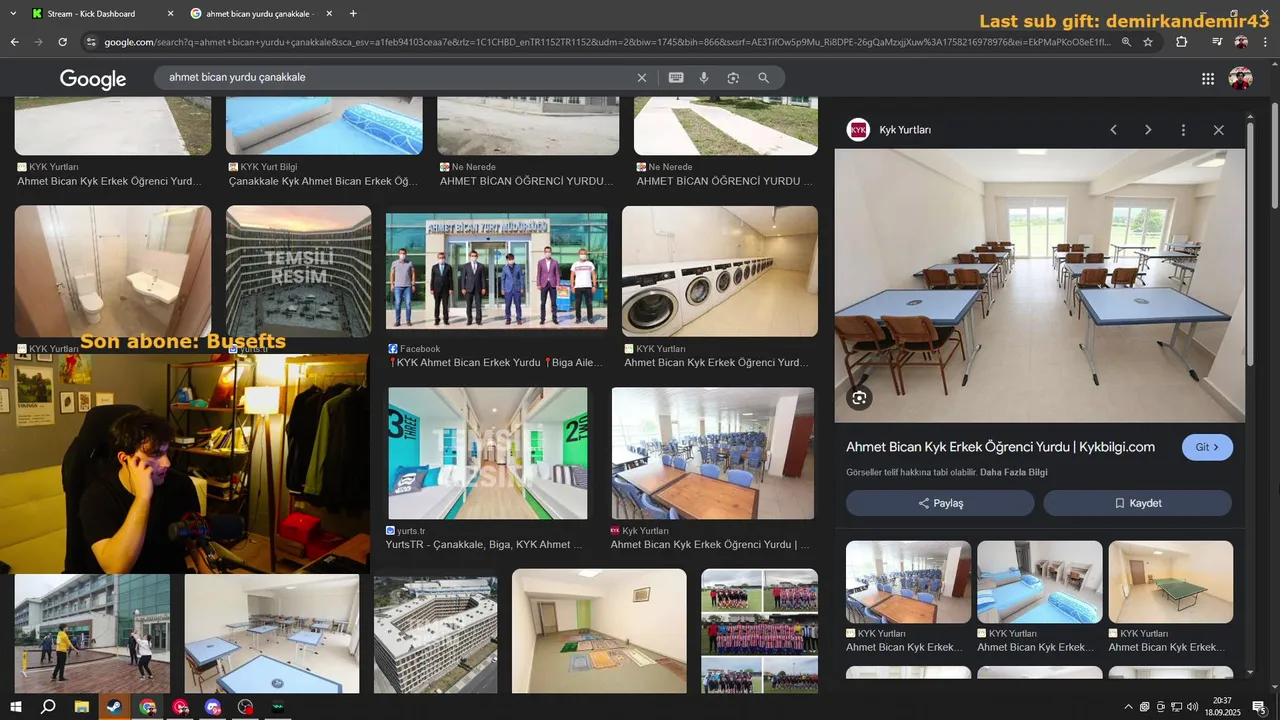Open YurtsTR - Çanakkale, Biga caption link
The image size is (1280, 720).
(x=484, y=545)
